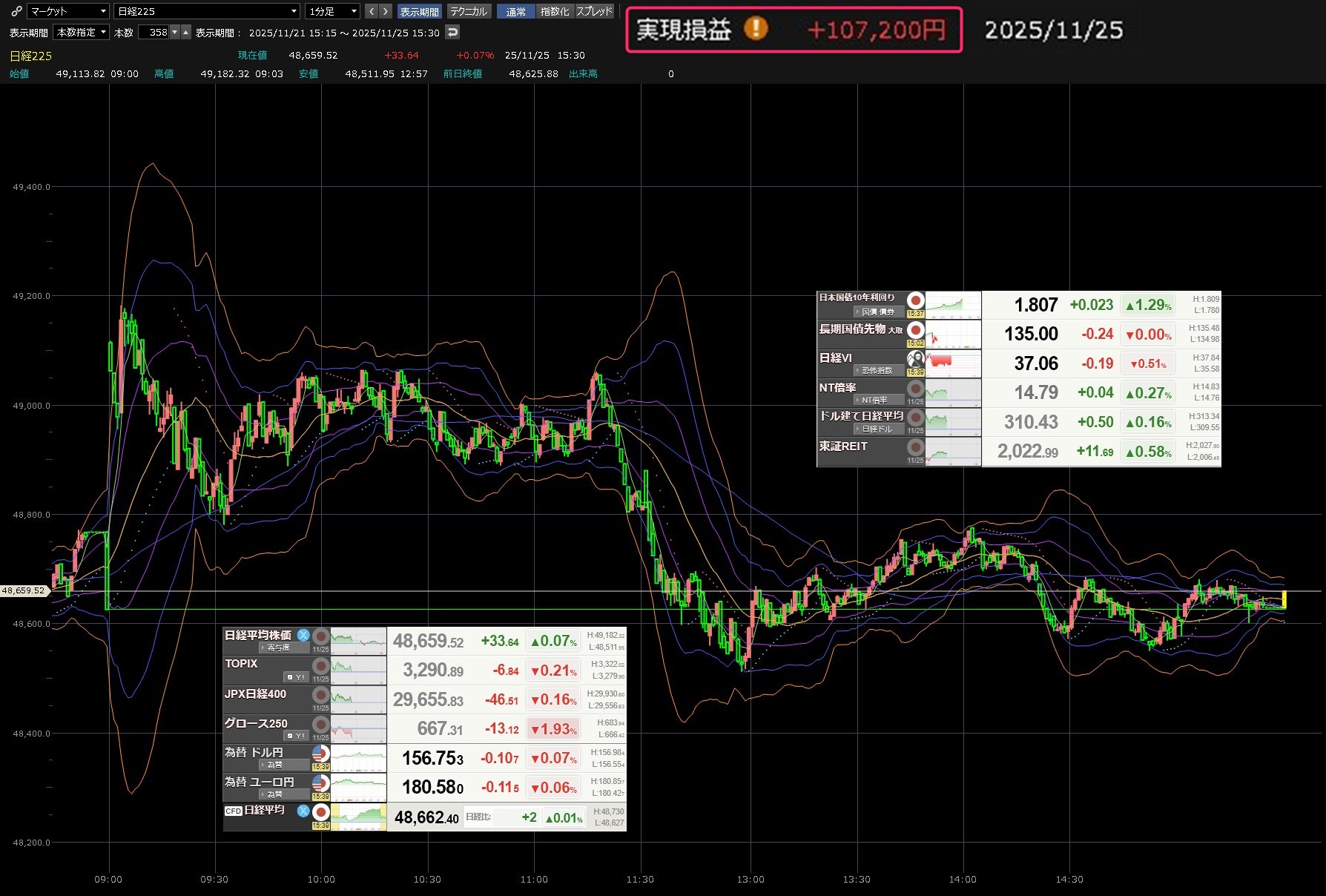The height and width of the screenshot is (896, 1326).
Task: Select the 表示期間 tab button
Action: click(419, 11)
